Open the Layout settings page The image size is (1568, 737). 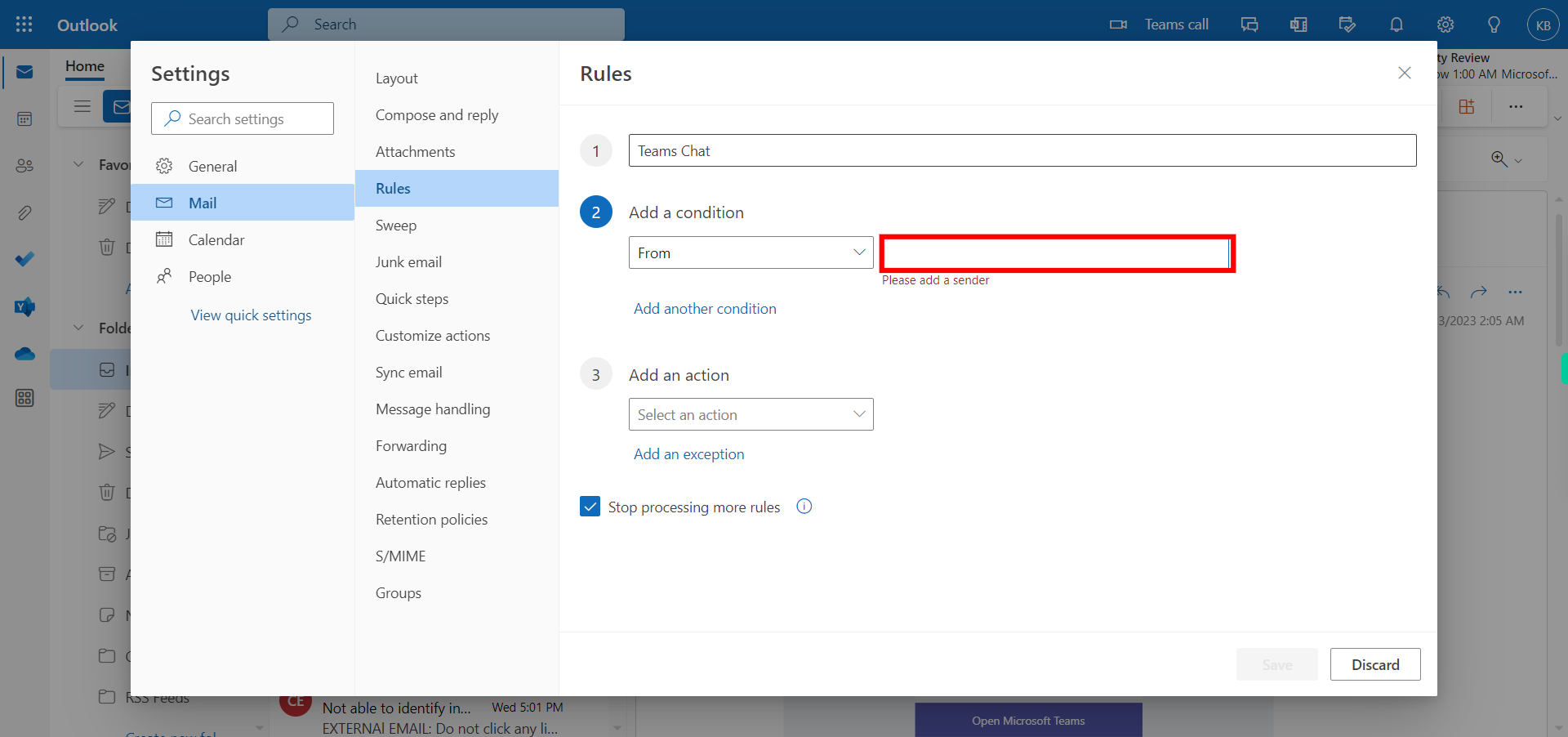[457, 78]
